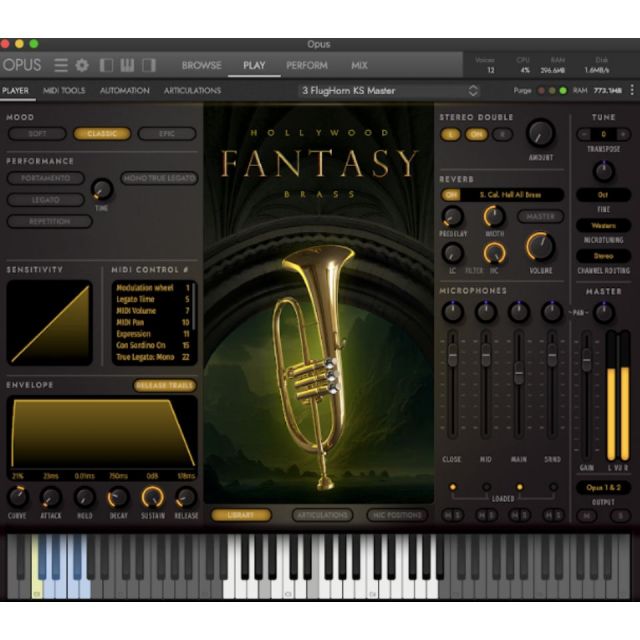Select the Epic mood
This screenshot has height=640, width=640.
click(x=167, y=133)
